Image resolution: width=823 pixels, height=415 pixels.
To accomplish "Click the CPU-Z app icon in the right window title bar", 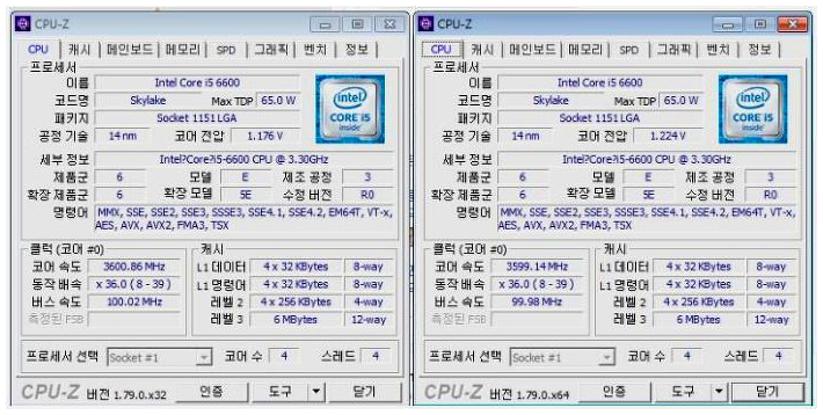I will pyautogui.click(x=426, y=24).
